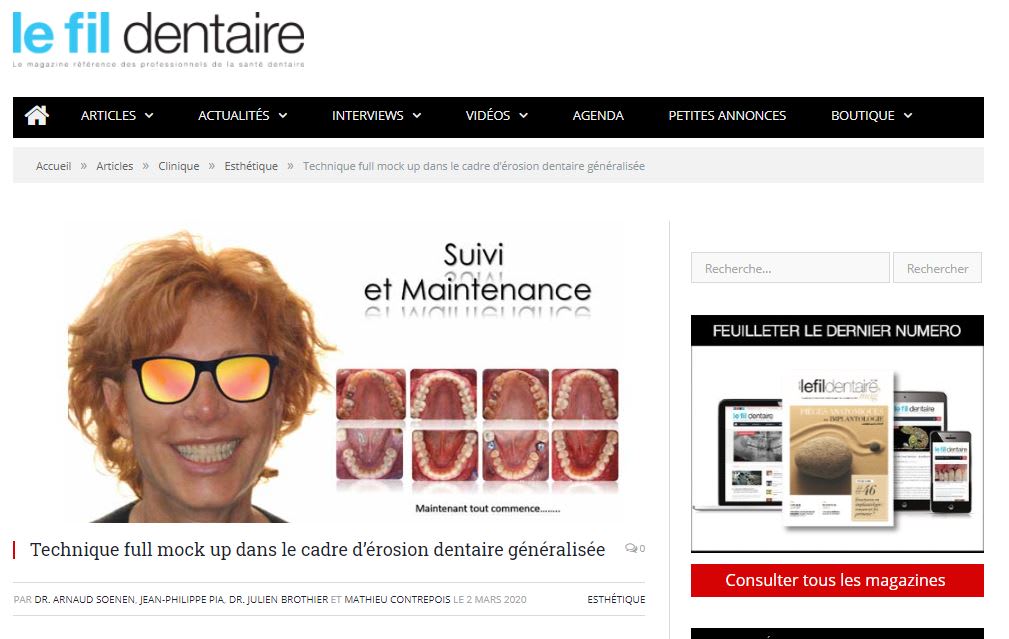Open the Esthétique breadcrumb link
The height and width of the screenshot is (639, 1009).
click(251, 166)
